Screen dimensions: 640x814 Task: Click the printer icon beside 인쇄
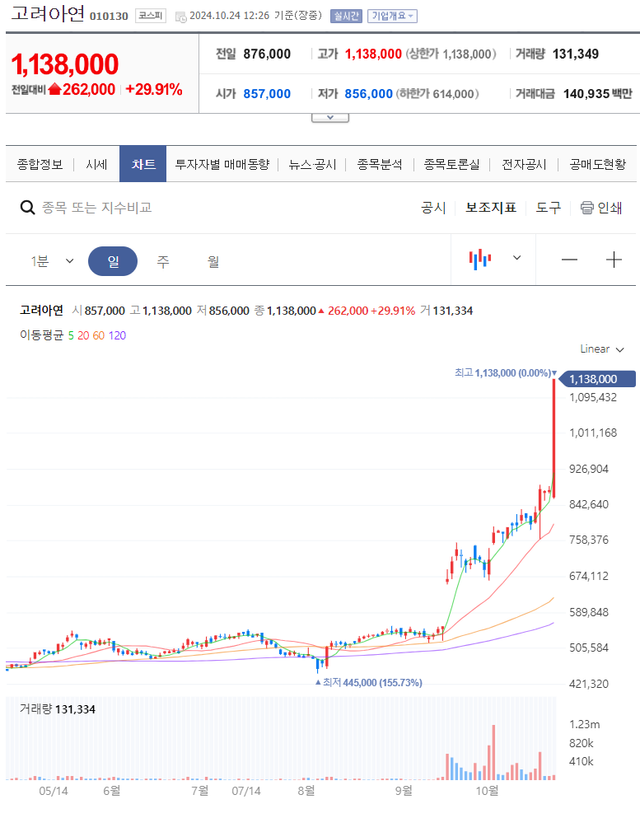pyautogui.click(x=587, y=208)
